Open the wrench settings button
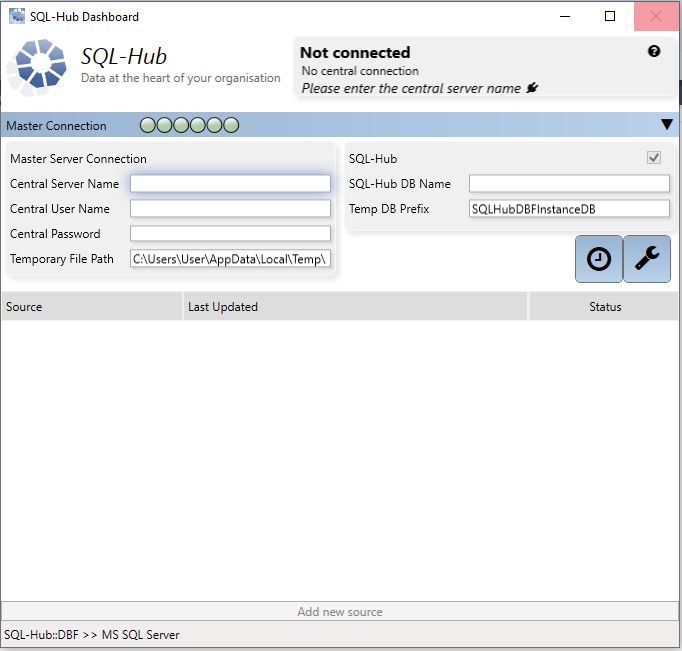Screen dimensions: 682x651 click(x=647, y=259)
